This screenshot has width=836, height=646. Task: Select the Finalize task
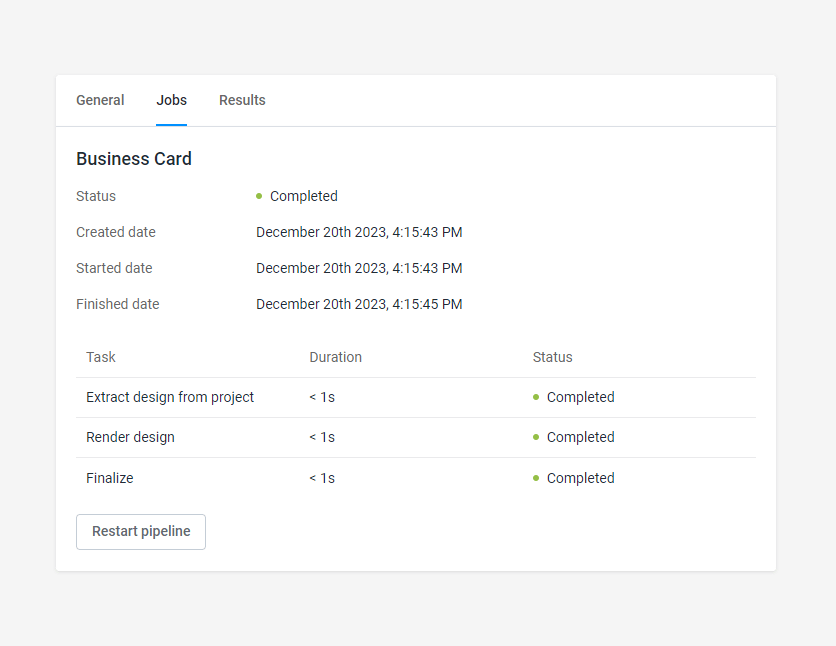click(110, 478)
